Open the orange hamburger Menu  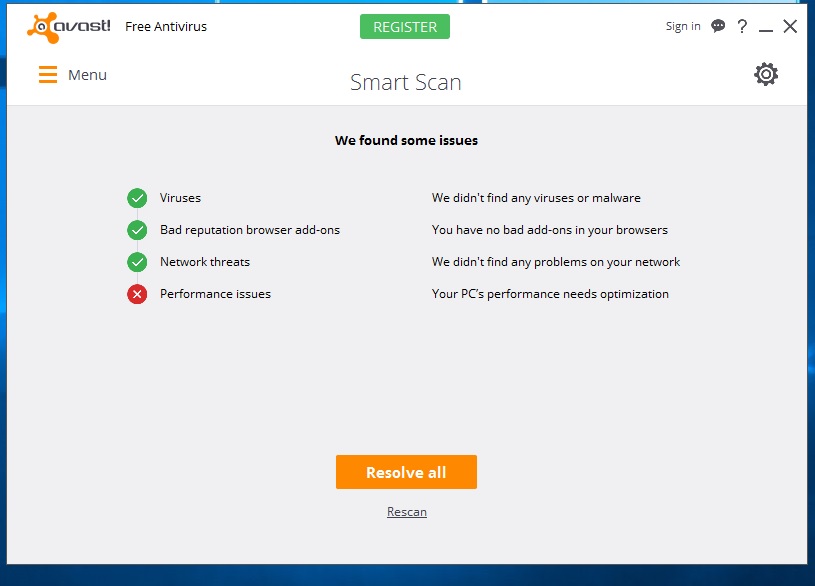coord(72,75)
